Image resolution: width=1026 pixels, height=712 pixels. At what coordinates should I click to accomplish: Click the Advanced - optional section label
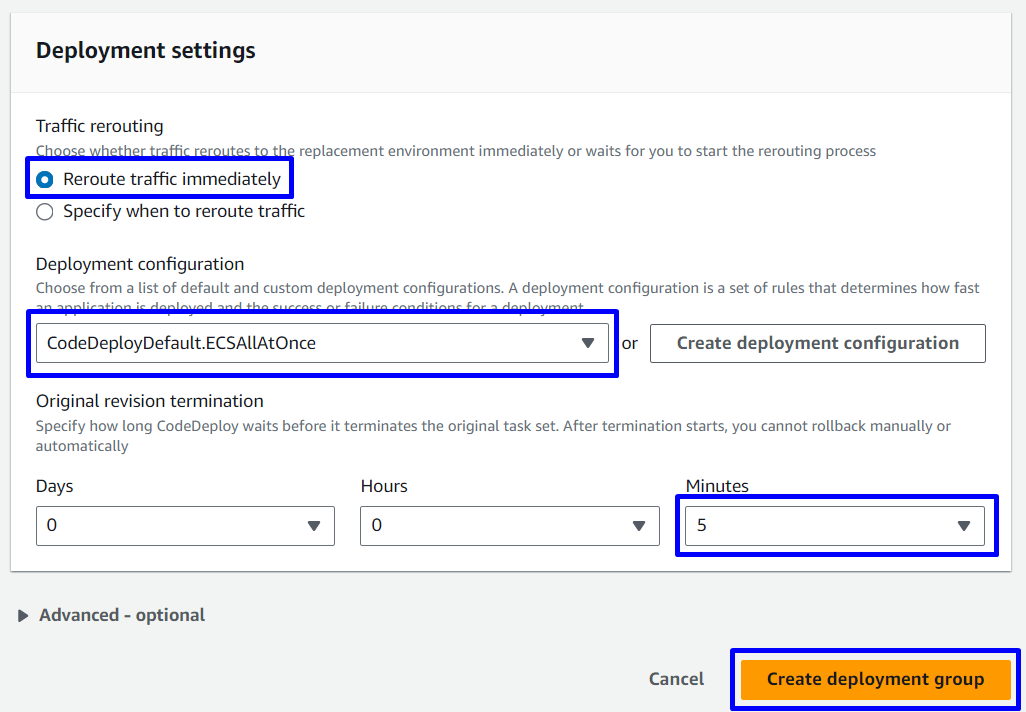[x=122, y=615]
